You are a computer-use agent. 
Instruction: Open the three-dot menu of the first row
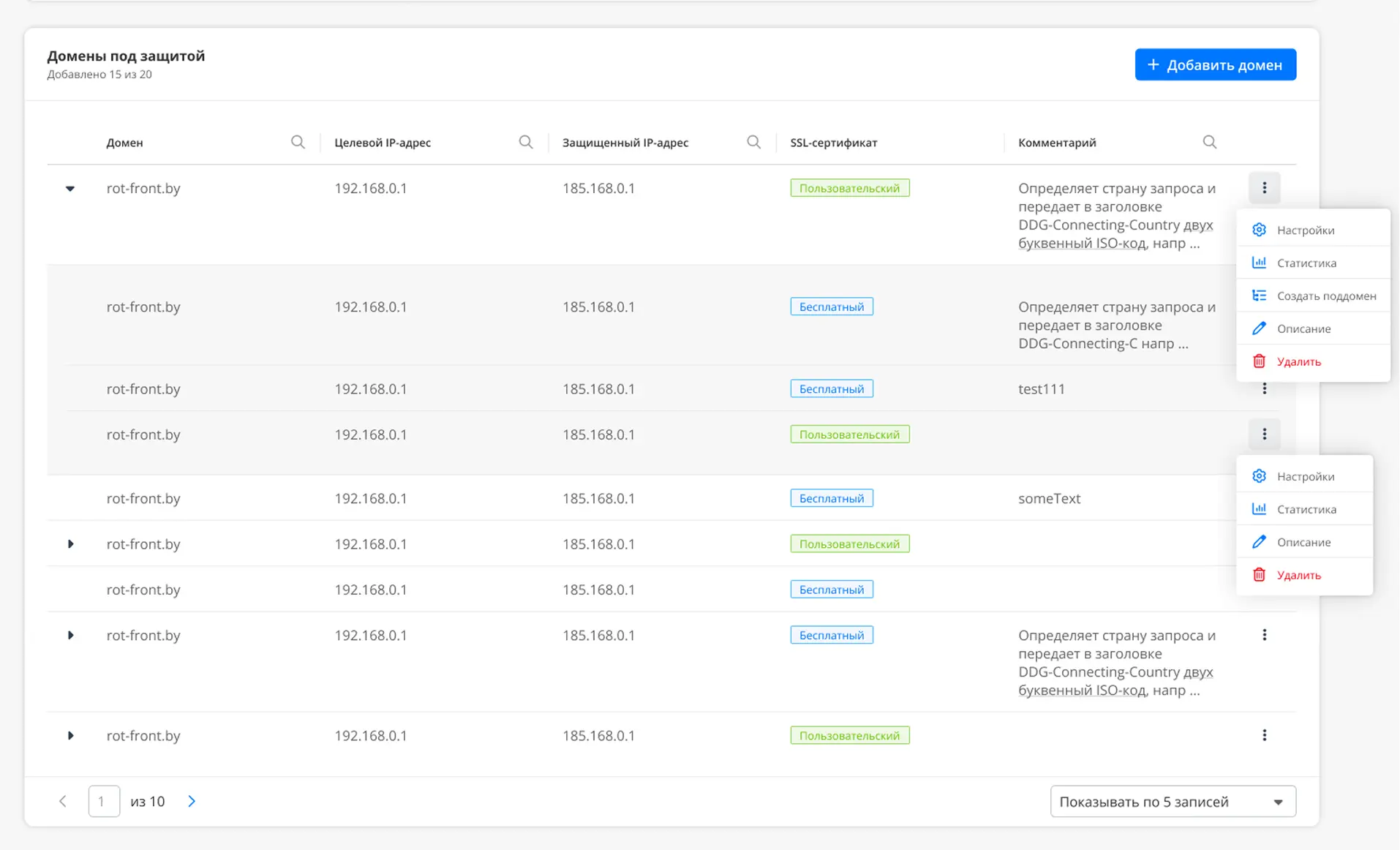point(1264,188)
